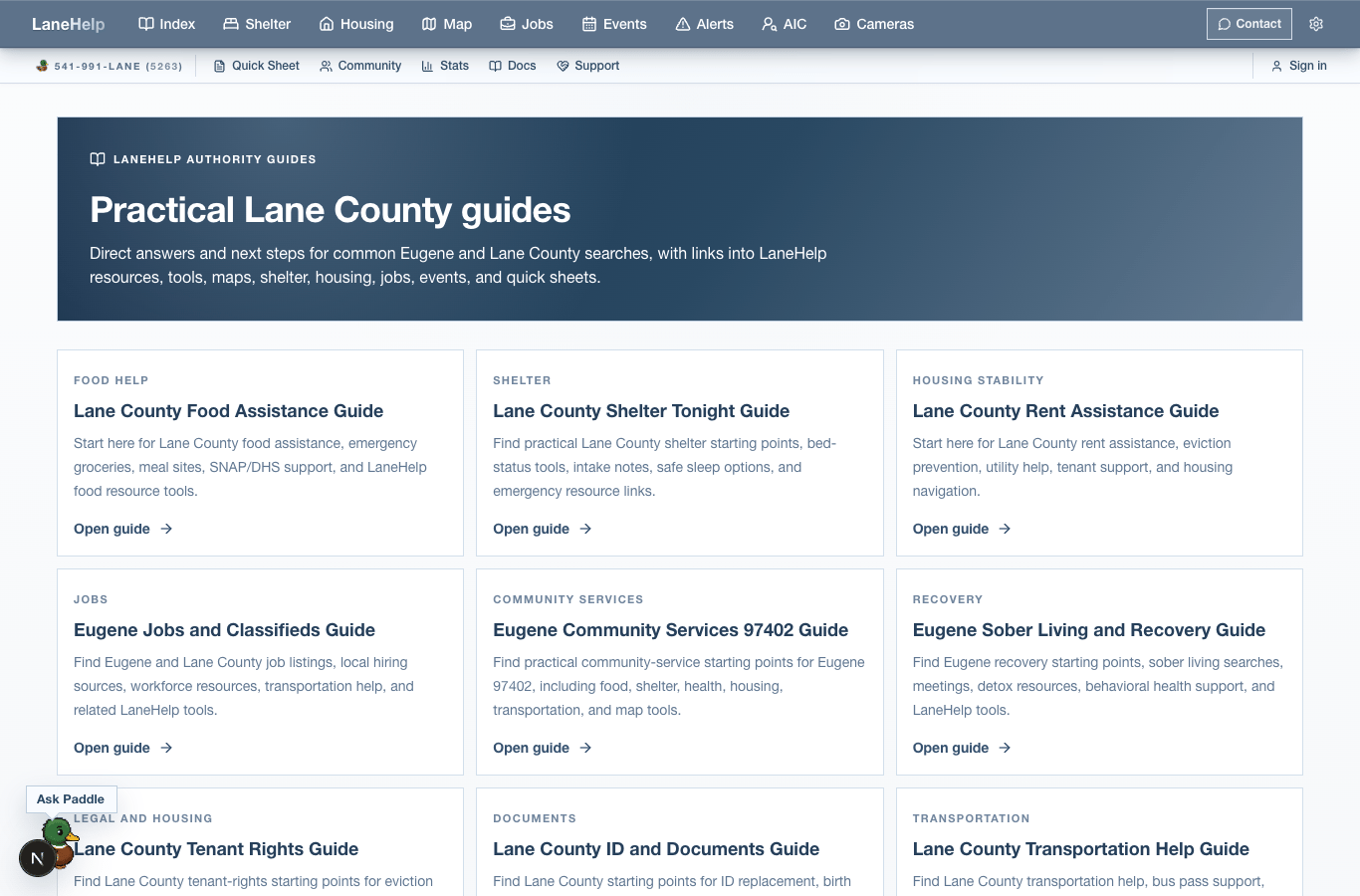Click the Lane County Tenant Rights Guide title
The width and height of the screenshot is (1360, 896).
216,849
